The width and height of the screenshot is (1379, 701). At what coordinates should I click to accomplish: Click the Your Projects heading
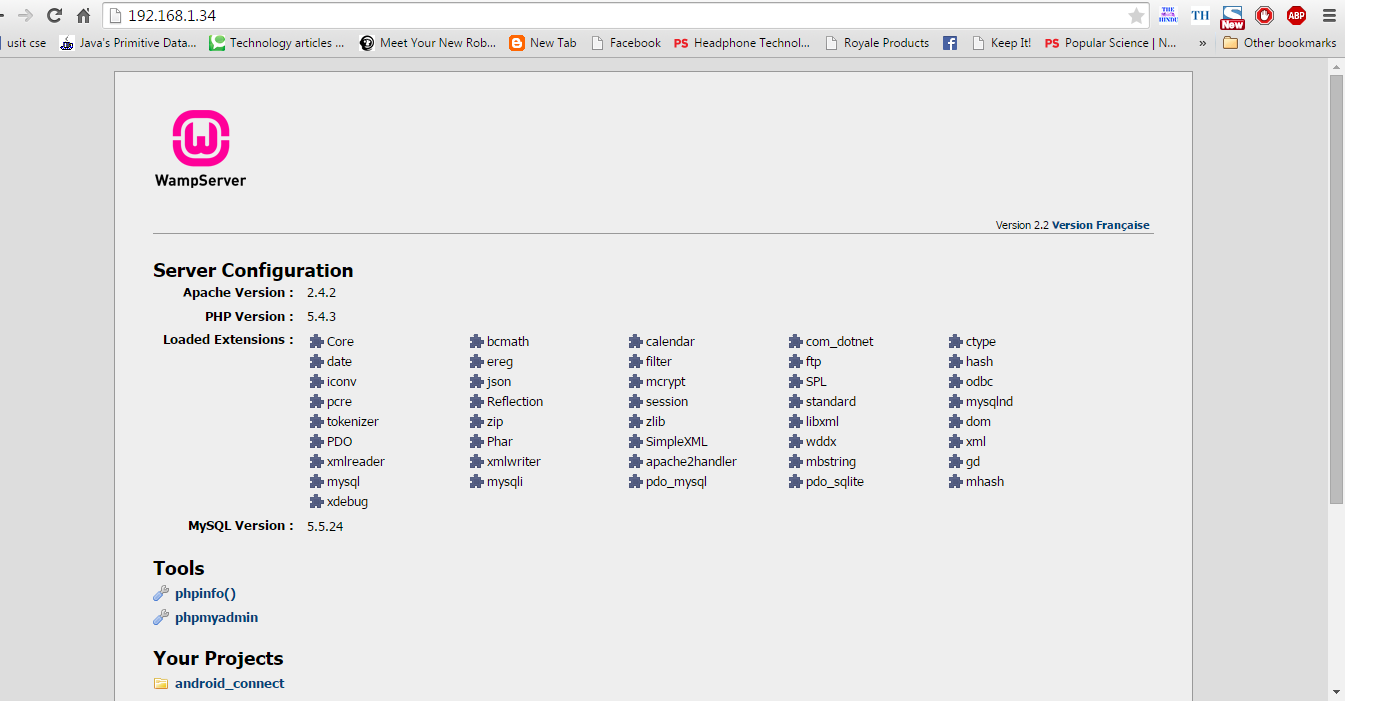(x=218, y=658)
